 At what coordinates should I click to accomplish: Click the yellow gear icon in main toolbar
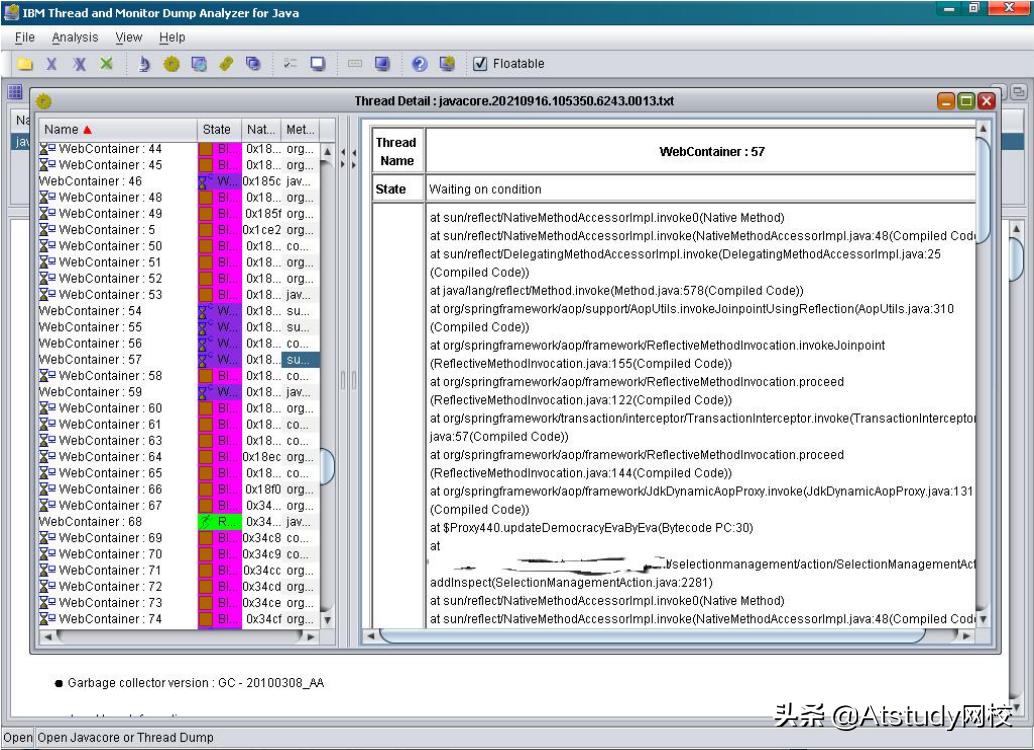click(x=171, y=64)
